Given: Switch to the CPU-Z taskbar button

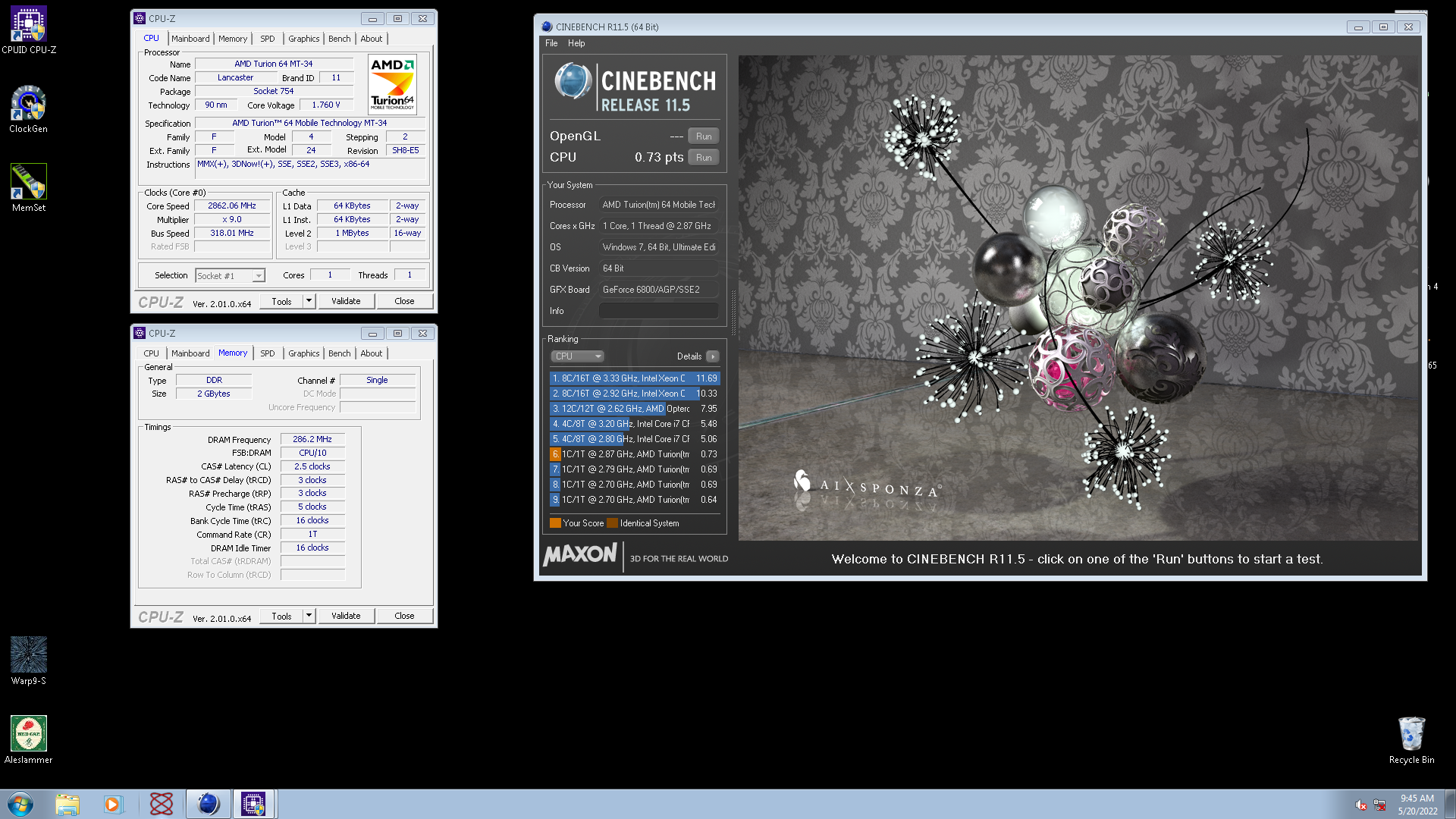Looking at the screenshot, I should [254, 804].
